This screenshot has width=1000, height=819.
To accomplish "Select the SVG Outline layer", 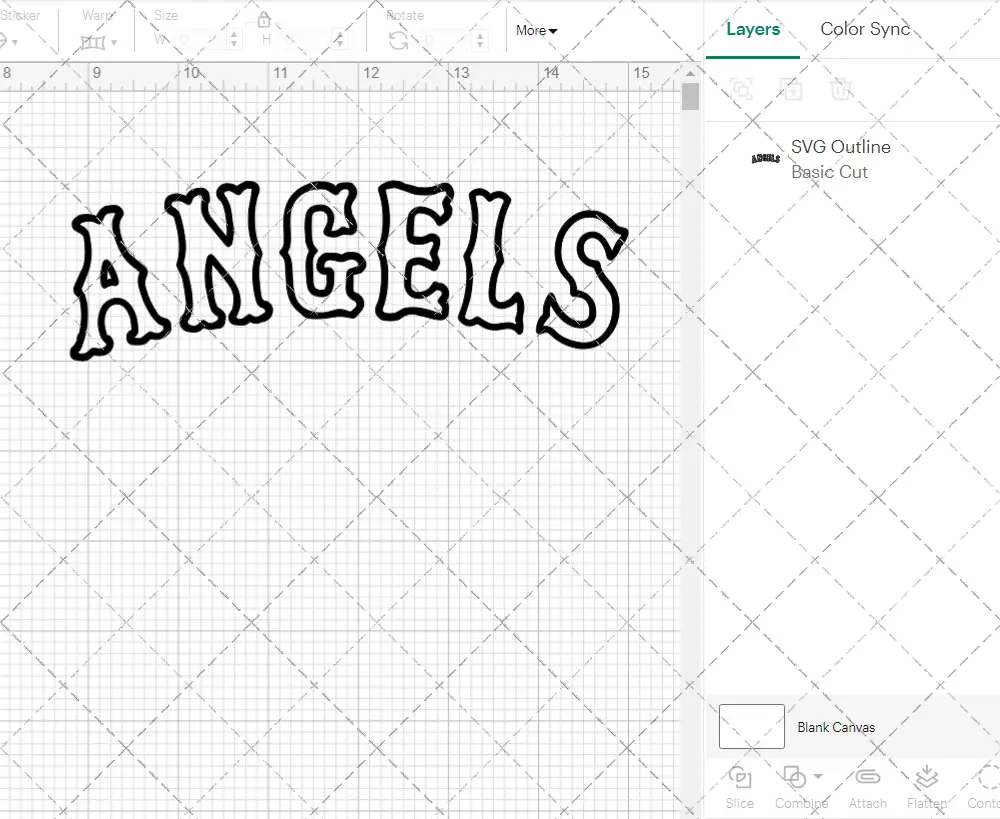I will [840, 159].
